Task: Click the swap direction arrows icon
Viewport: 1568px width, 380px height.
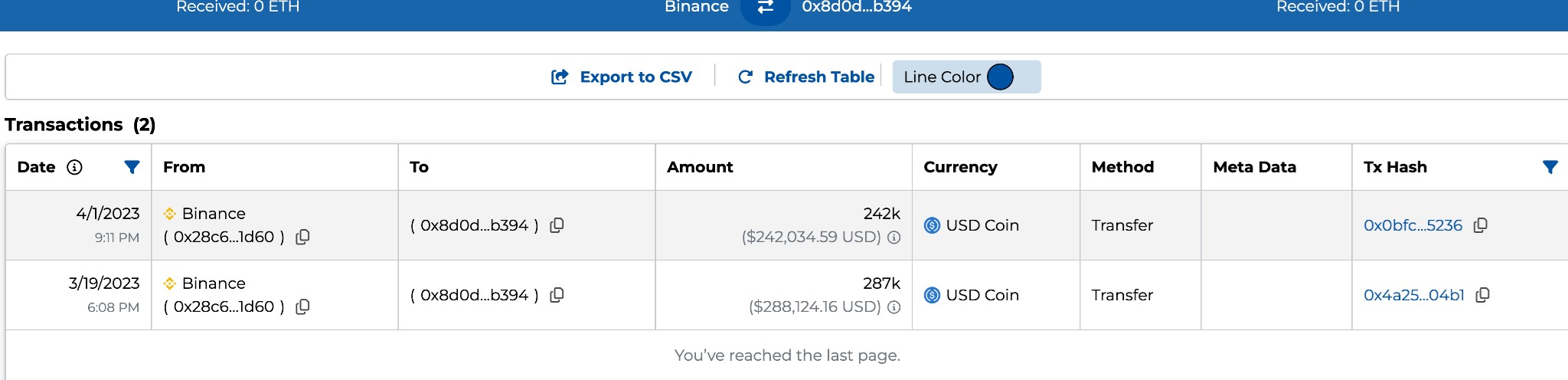Action: 765,8
